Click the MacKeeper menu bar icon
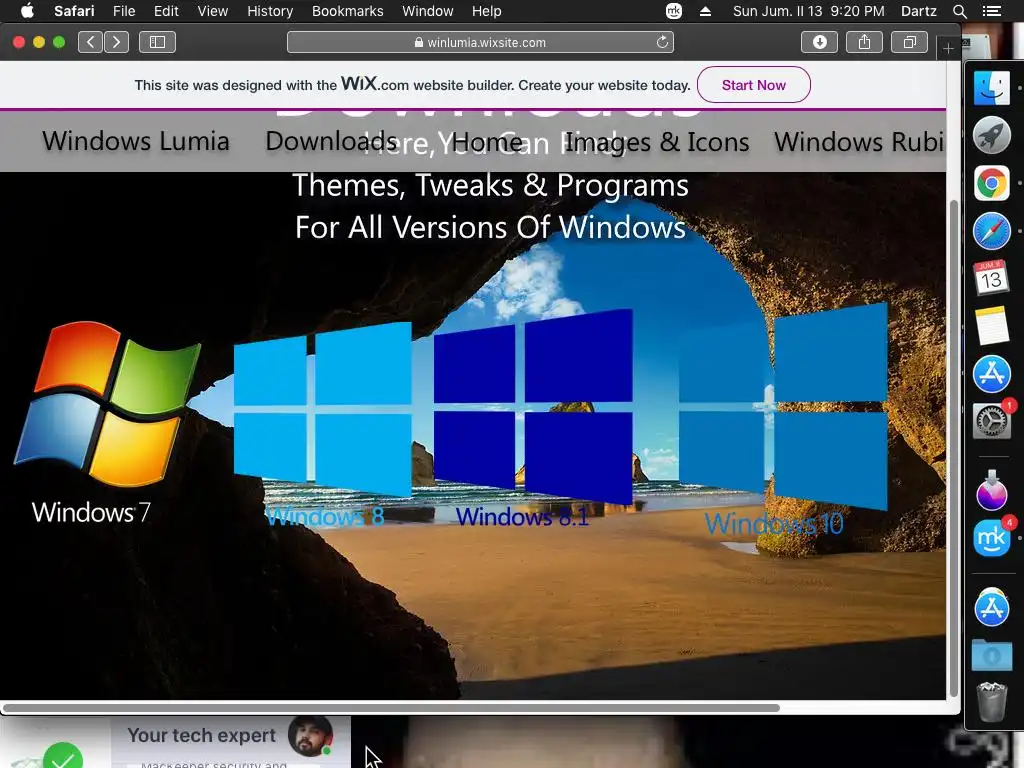The height and width of the screenshot is (768, 1024). pos(673,11)
